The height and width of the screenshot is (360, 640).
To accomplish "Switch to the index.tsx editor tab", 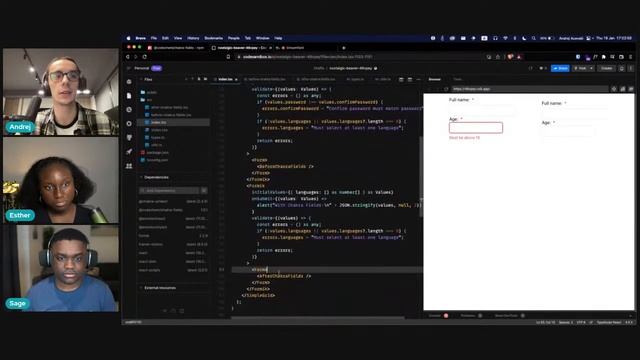I will point(225,79).
